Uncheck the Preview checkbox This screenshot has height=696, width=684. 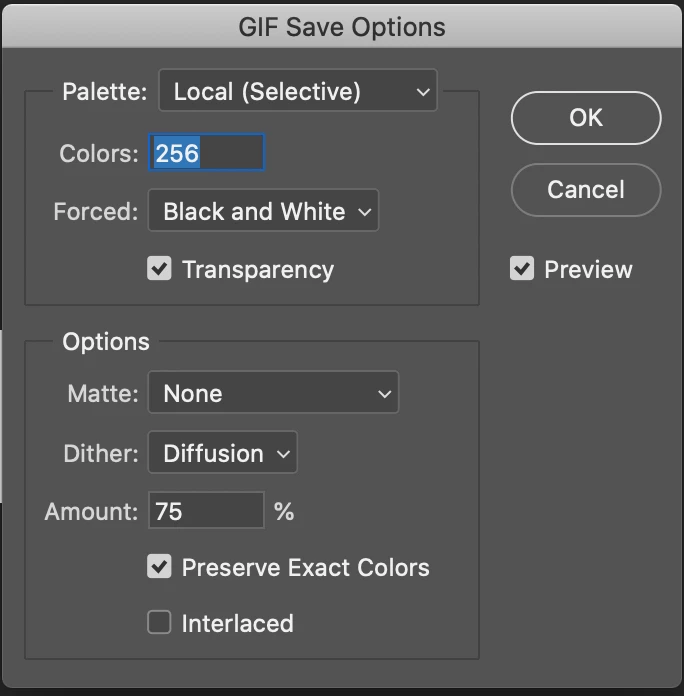(x=522, y=269)
